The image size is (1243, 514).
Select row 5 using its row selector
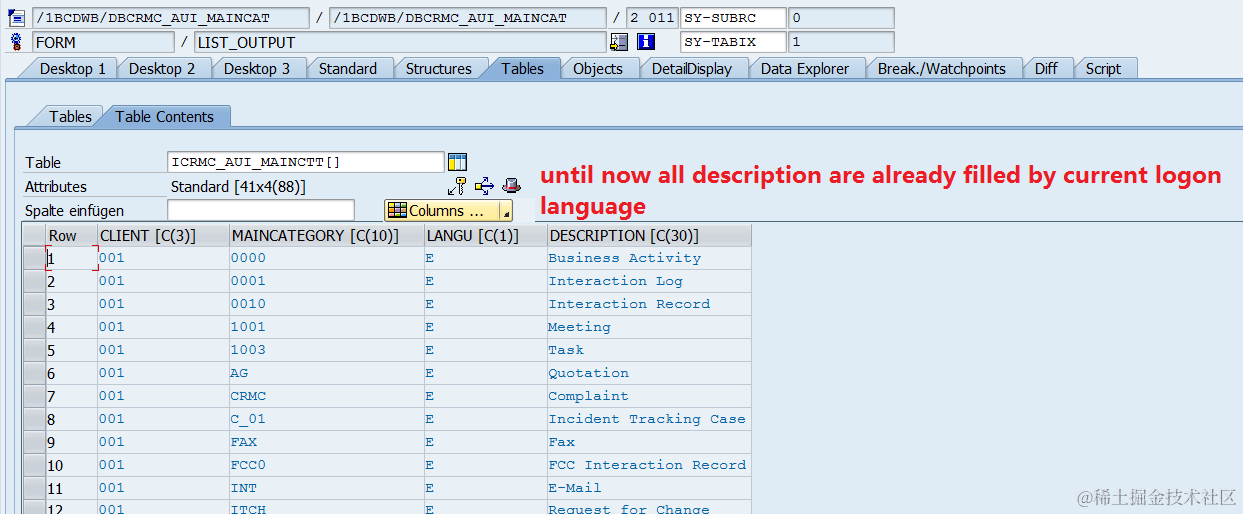[x=34, y=350]
